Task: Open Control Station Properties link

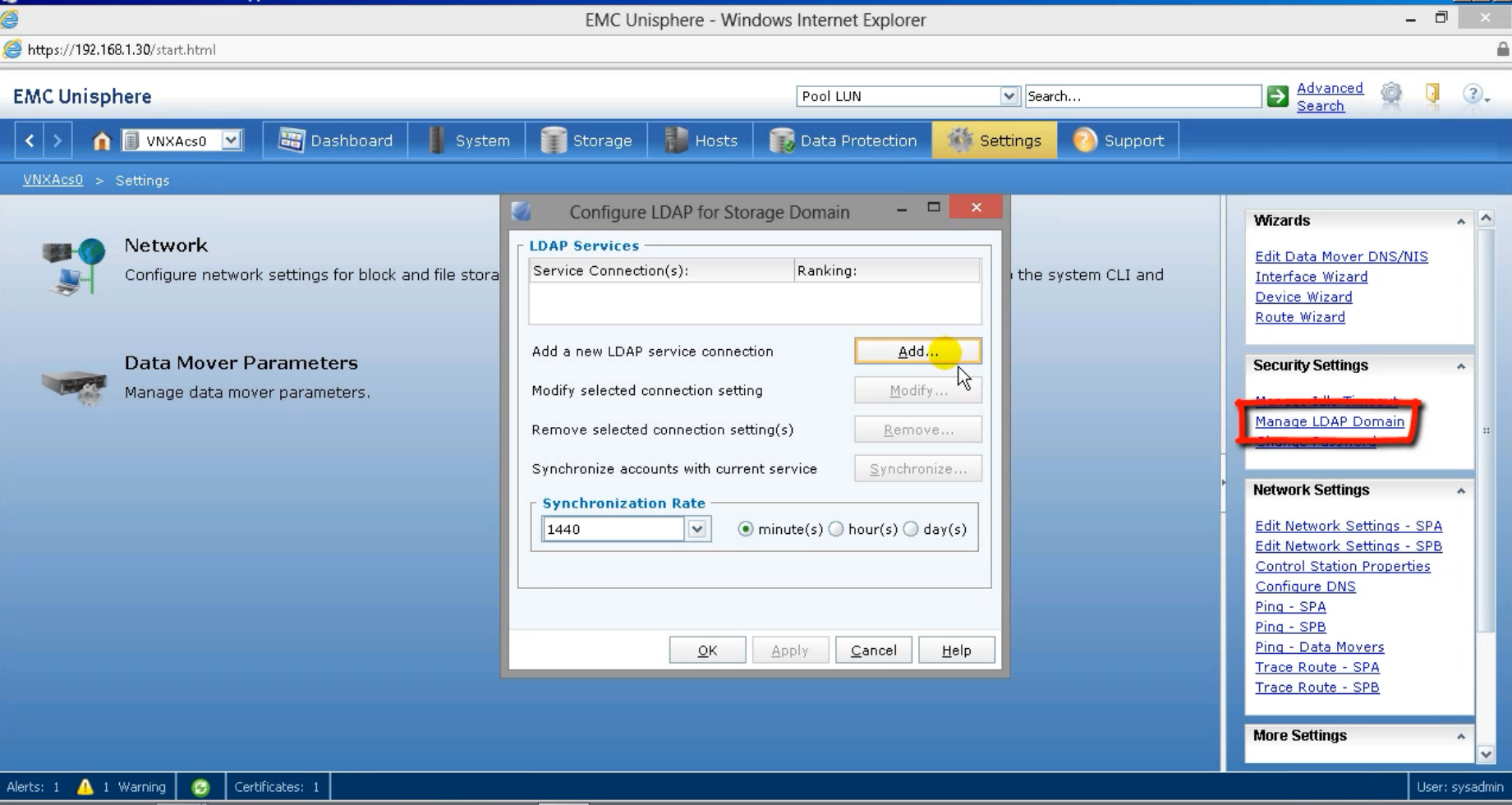Action: pyautogui.click(x=1343, y=566)
